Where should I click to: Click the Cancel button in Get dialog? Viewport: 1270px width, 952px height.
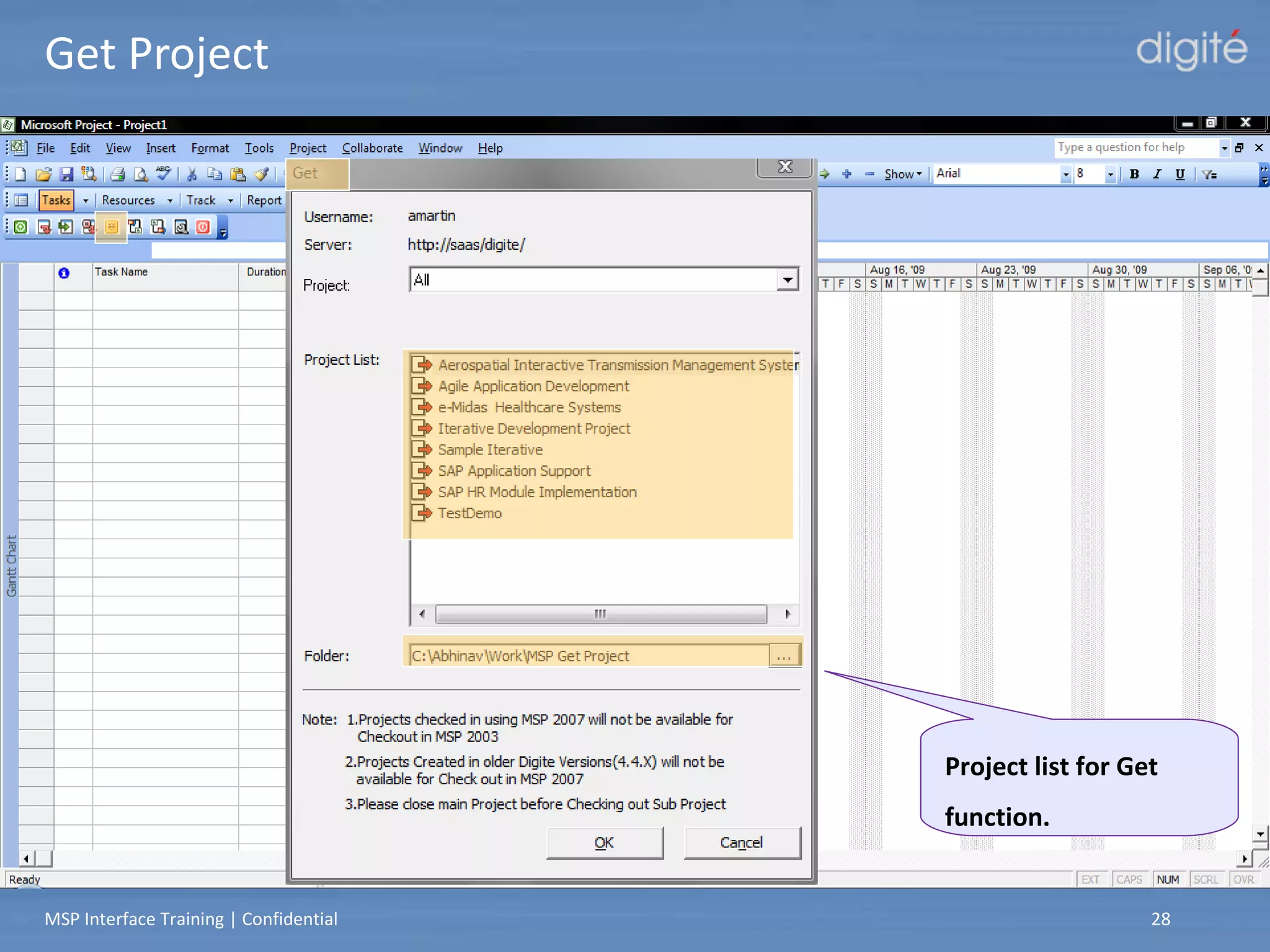tap(742, 842)
